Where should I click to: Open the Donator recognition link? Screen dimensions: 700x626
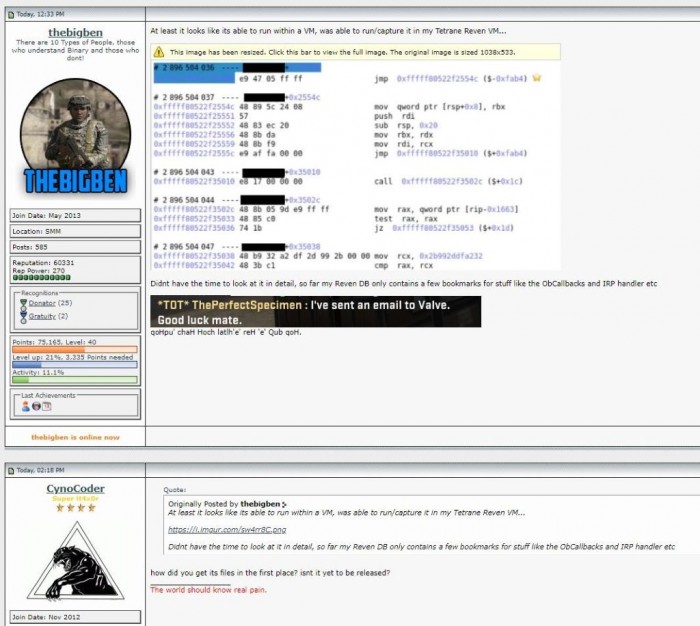(42, 303)
